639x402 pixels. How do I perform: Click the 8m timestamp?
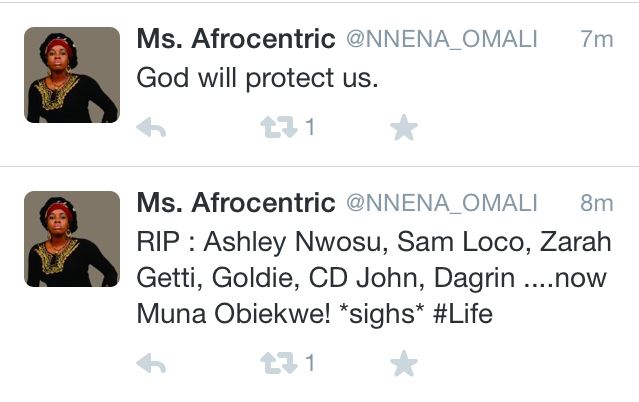(596, 204)
